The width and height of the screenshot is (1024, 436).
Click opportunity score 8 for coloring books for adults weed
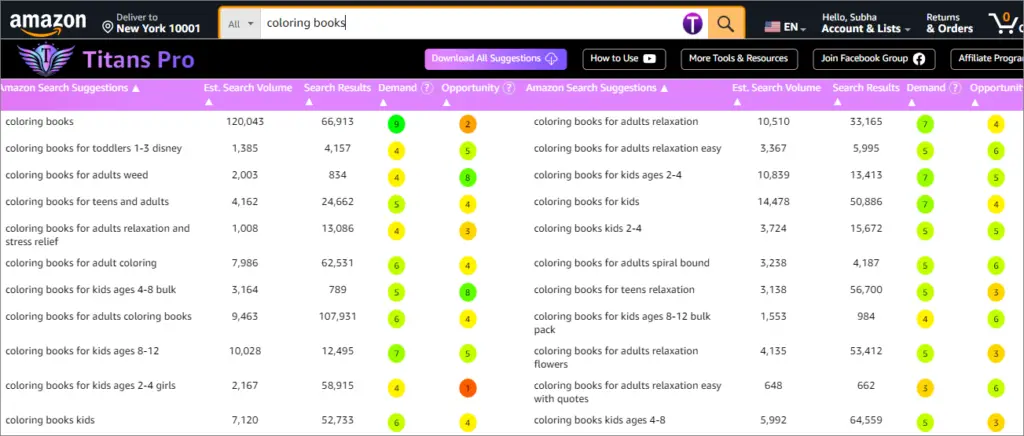click(x=468, y=178)
